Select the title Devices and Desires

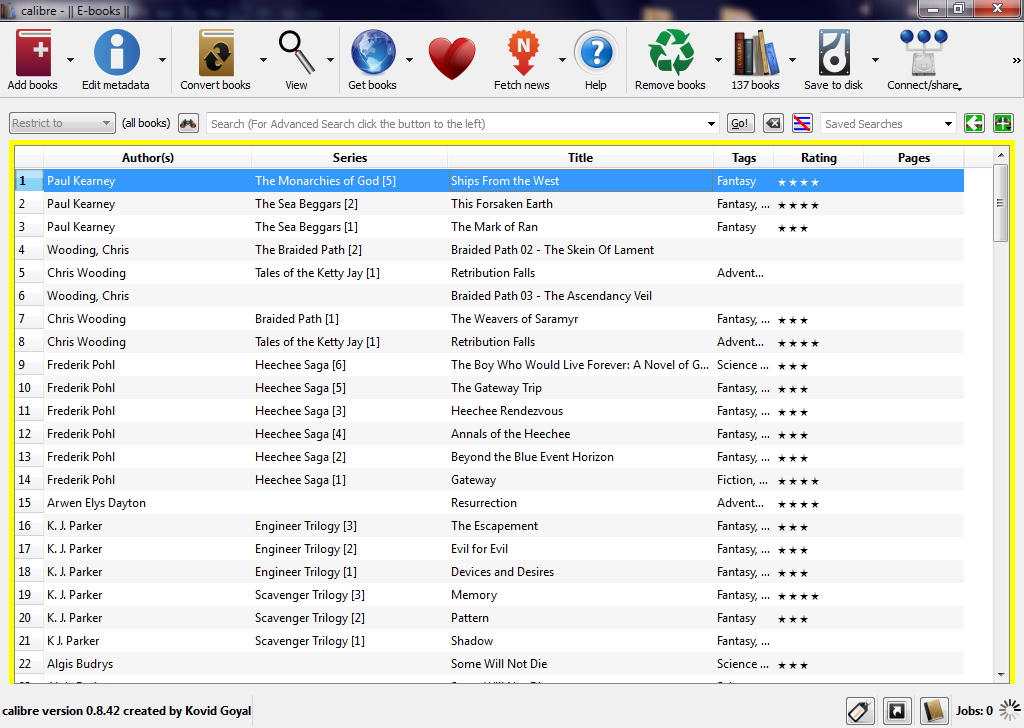click(x=502, y=572)
